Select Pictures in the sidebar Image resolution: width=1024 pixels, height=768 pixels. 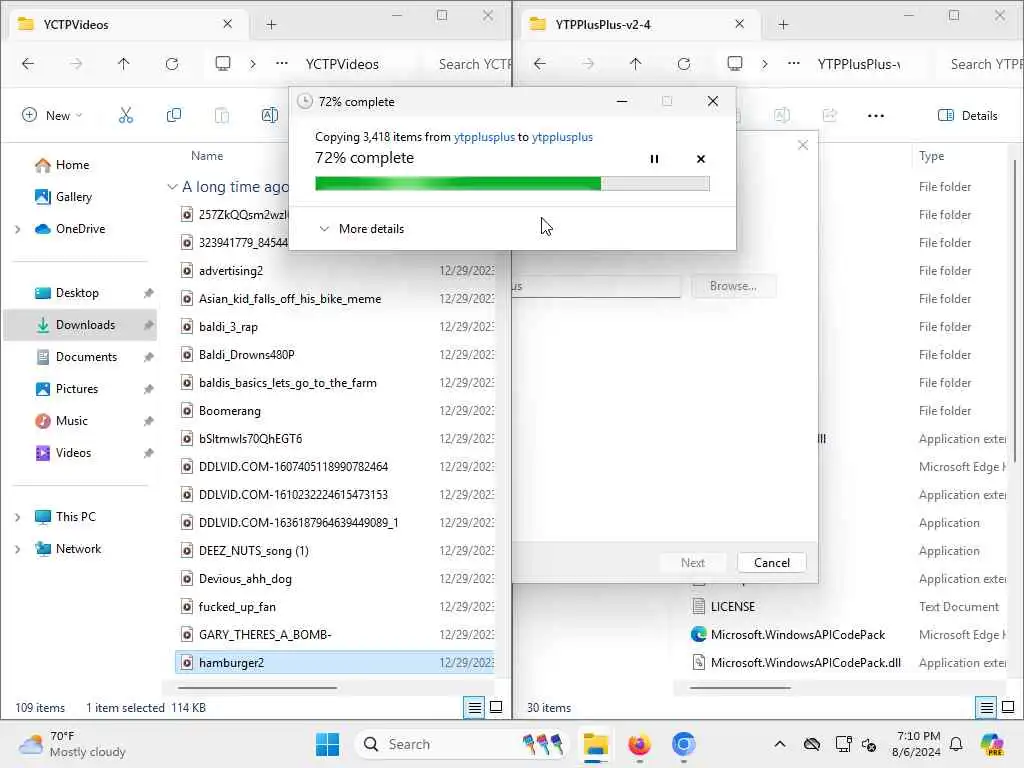76,389
